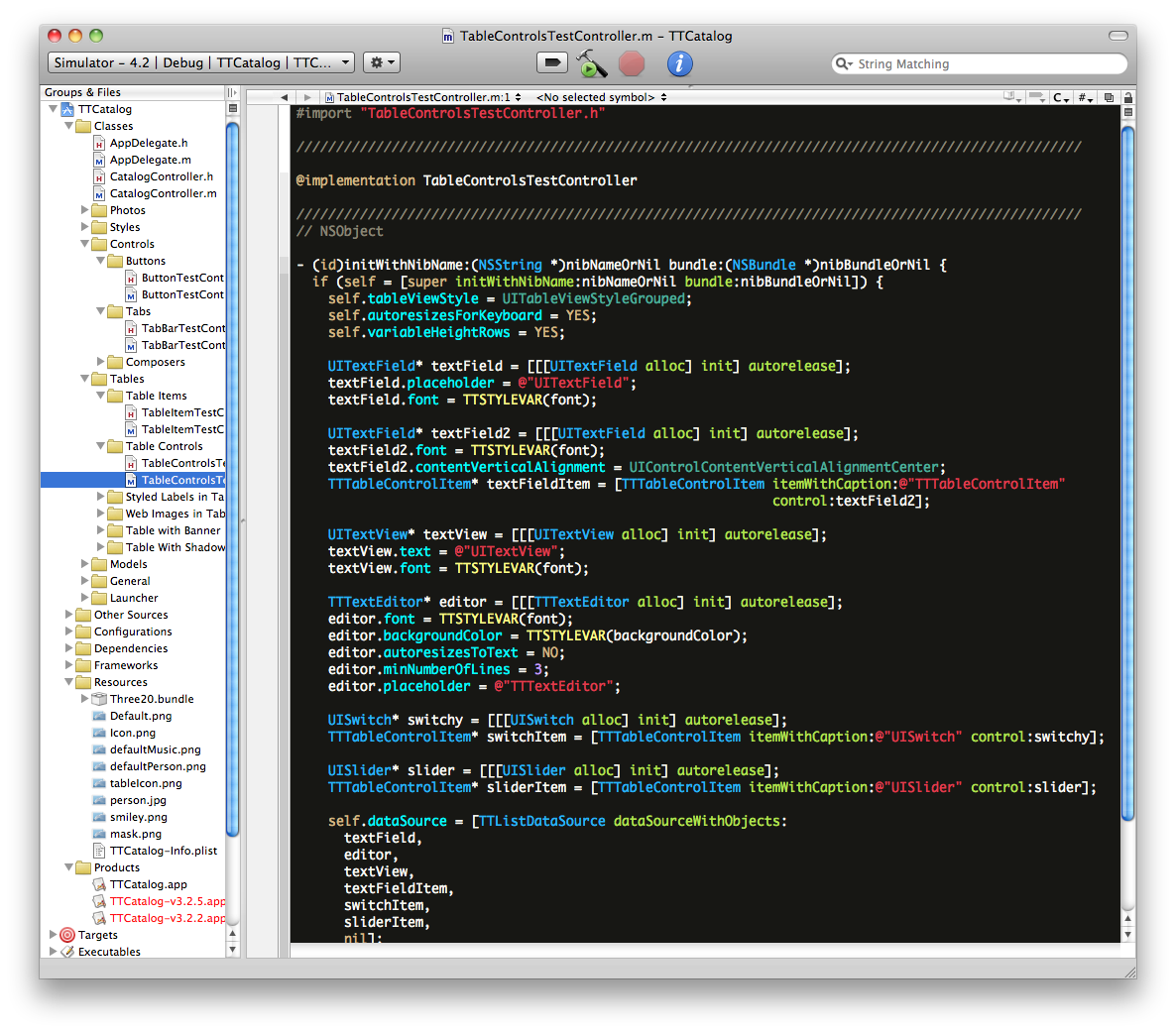Click the split editor button above scrollbar
This screenshot has width=1176, height=1033.
[x=1128, y=112]
